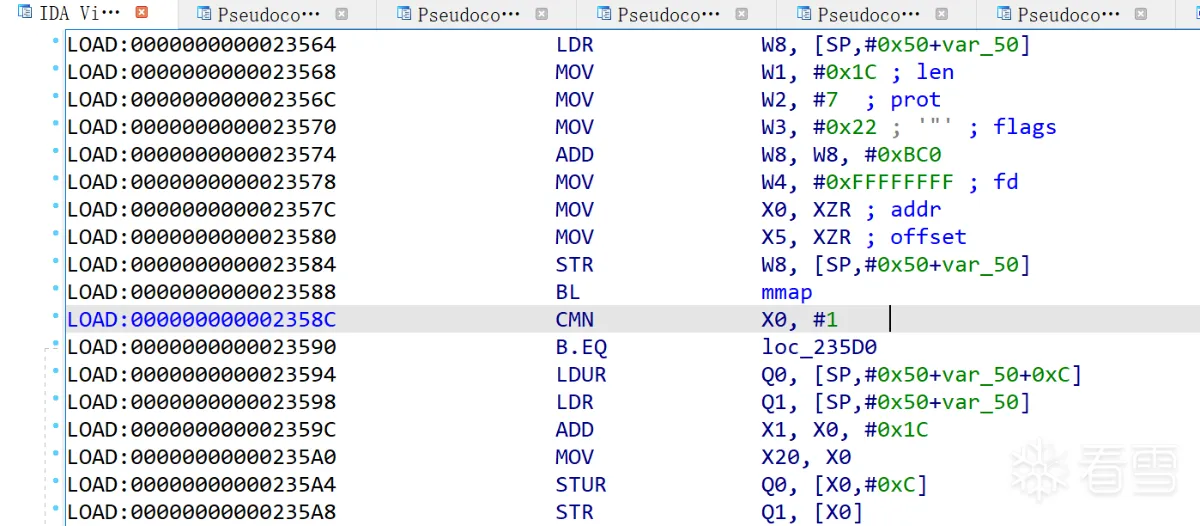Select address LOAD:000000000002359C
Viewport: 1200px width, 526px height.
(x=201, y=429)
